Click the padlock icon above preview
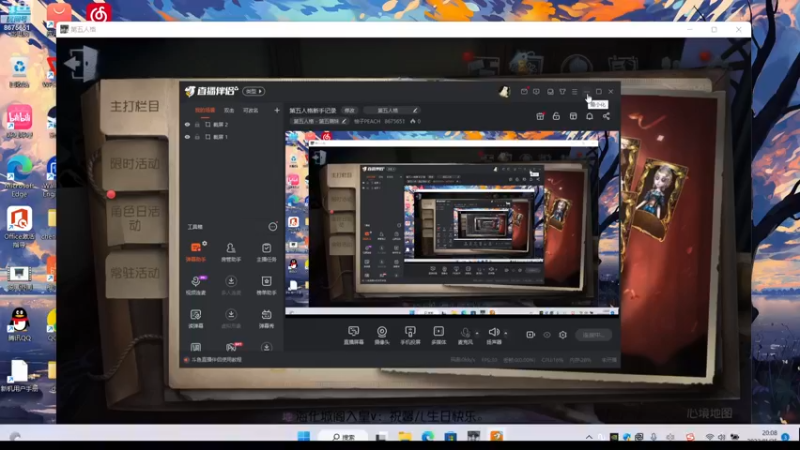This screenshot has height=450, width=800. tap(556, 116)
